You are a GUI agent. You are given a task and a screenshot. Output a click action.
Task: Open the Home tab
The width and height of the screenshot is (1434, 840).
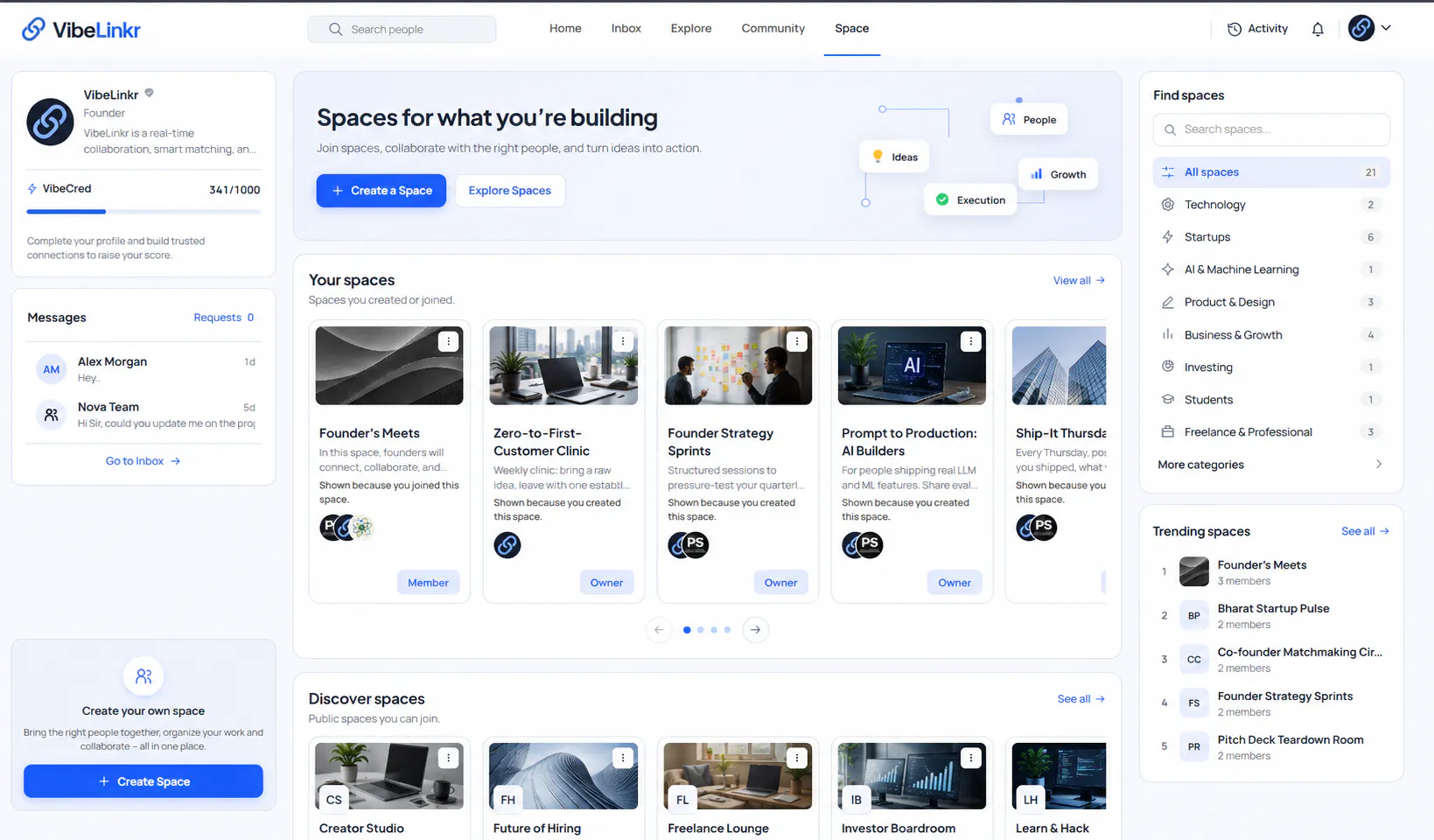(565, 29)
